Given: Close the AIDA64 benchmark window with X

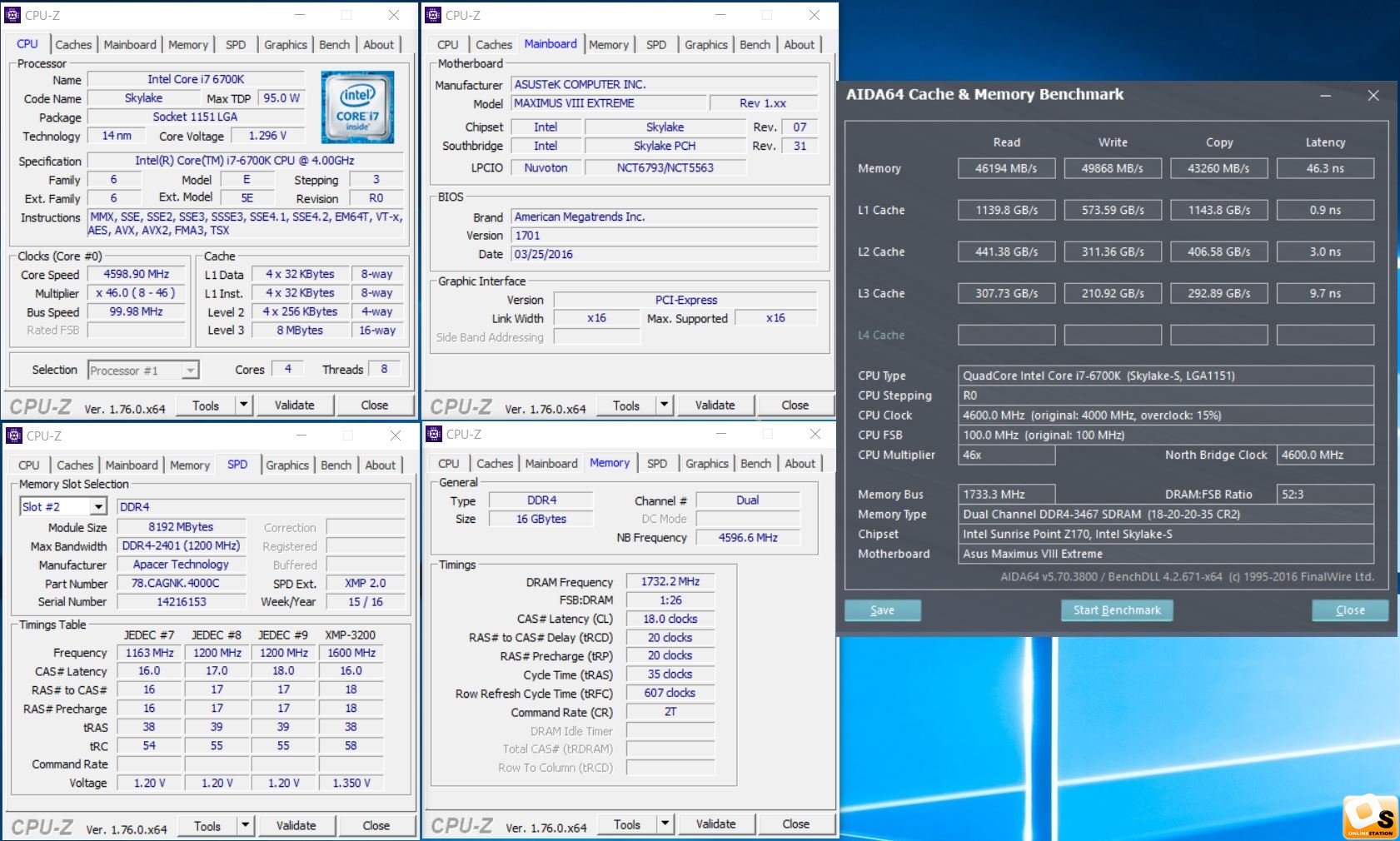Looking at the screenshot, I should coord(1373,96).
